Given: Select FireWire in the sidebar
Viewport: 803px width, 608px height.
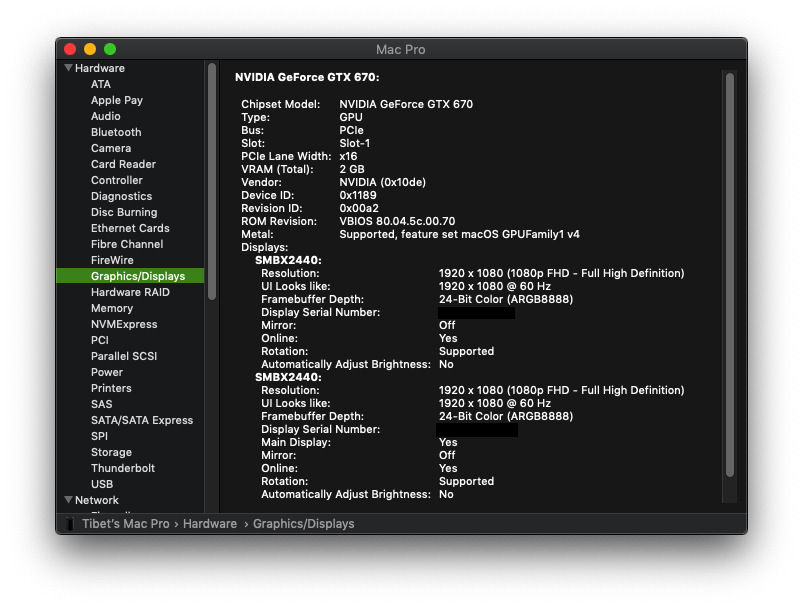Looking at the screenshot, I should [112, 260].
